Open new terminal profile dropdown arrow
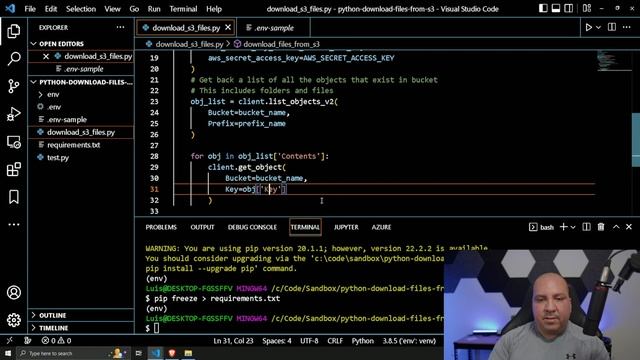640x360 pixels. [573, 227]
